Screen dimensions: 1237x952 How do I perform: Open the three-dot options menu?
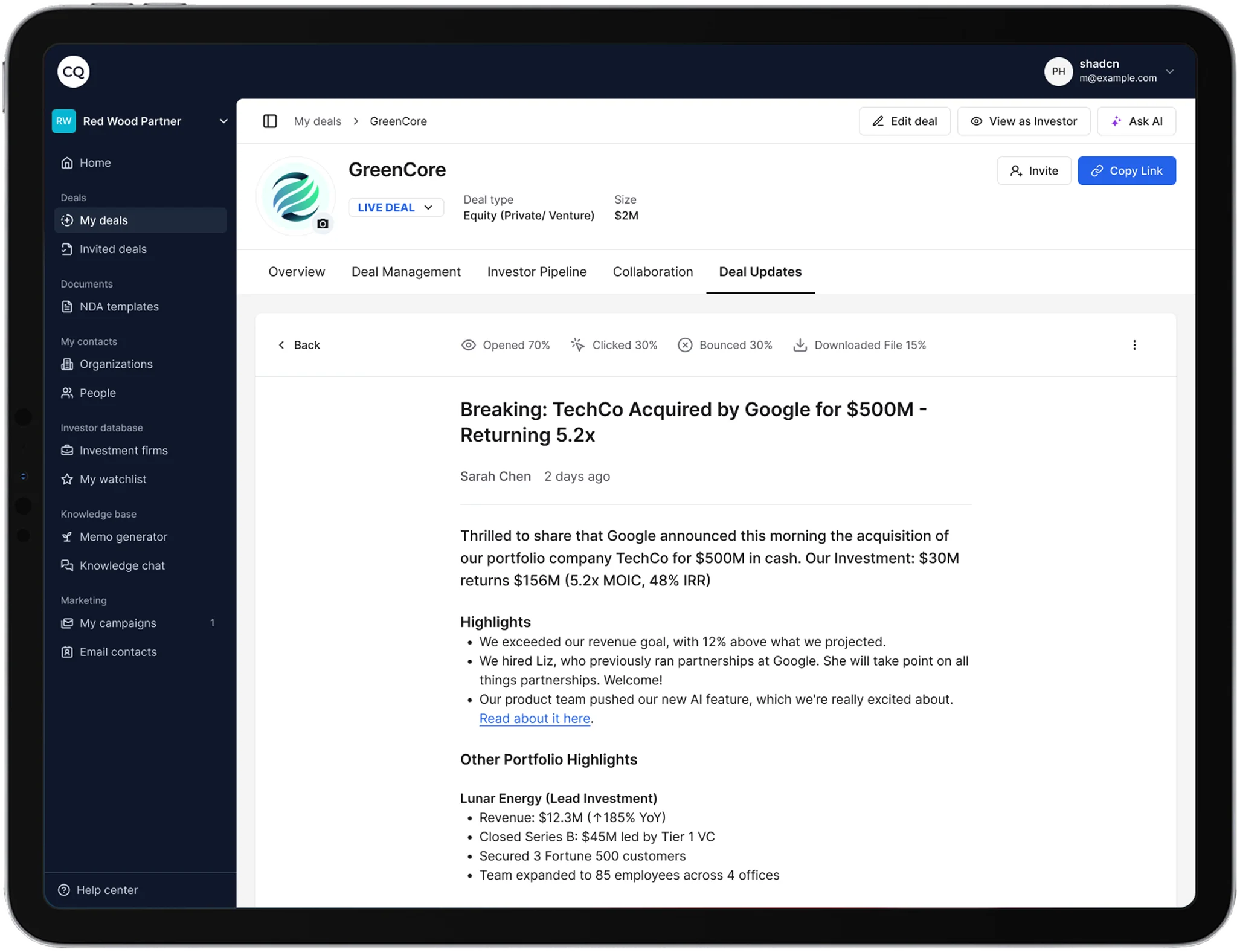[x=1134, y=345]
